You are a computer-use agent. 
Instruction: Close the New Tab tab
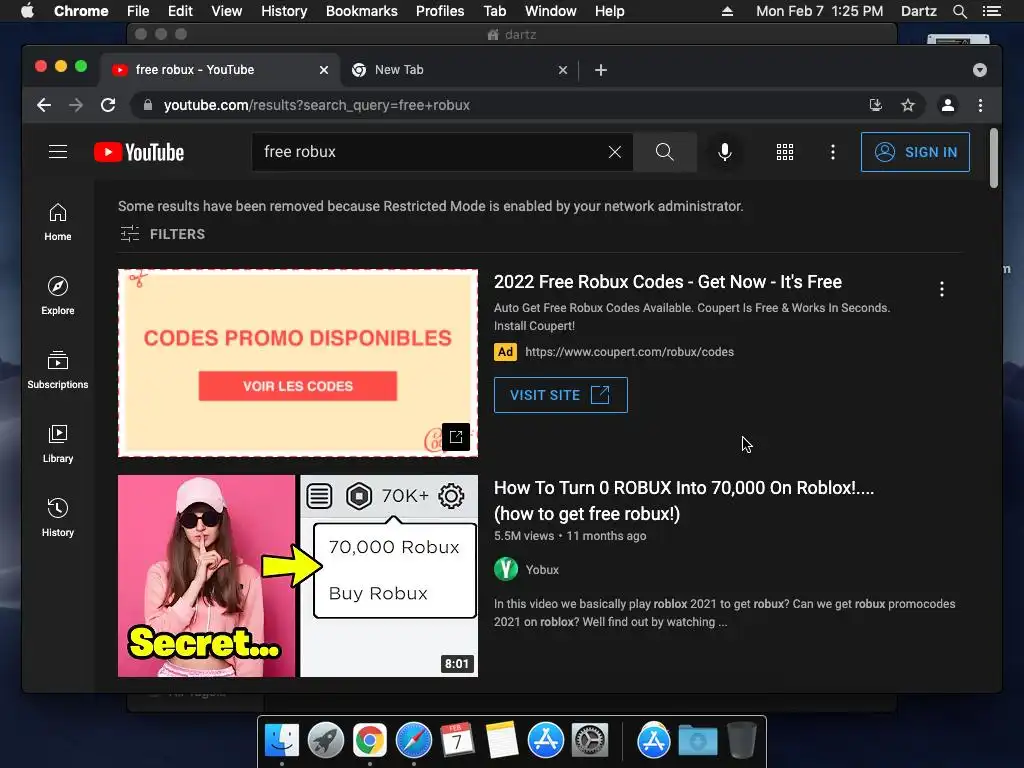(x=563, y=70)
